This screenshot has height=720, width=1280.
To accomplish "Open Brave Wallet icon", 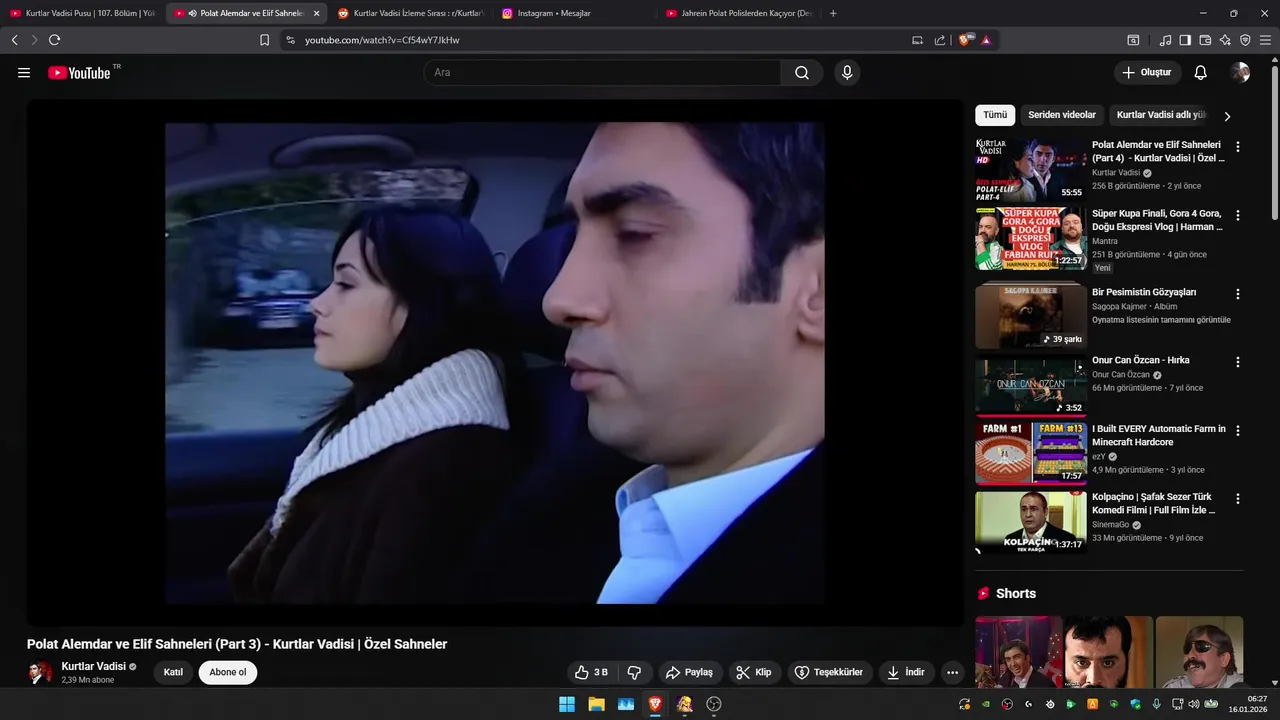I will pos(1205,40).
